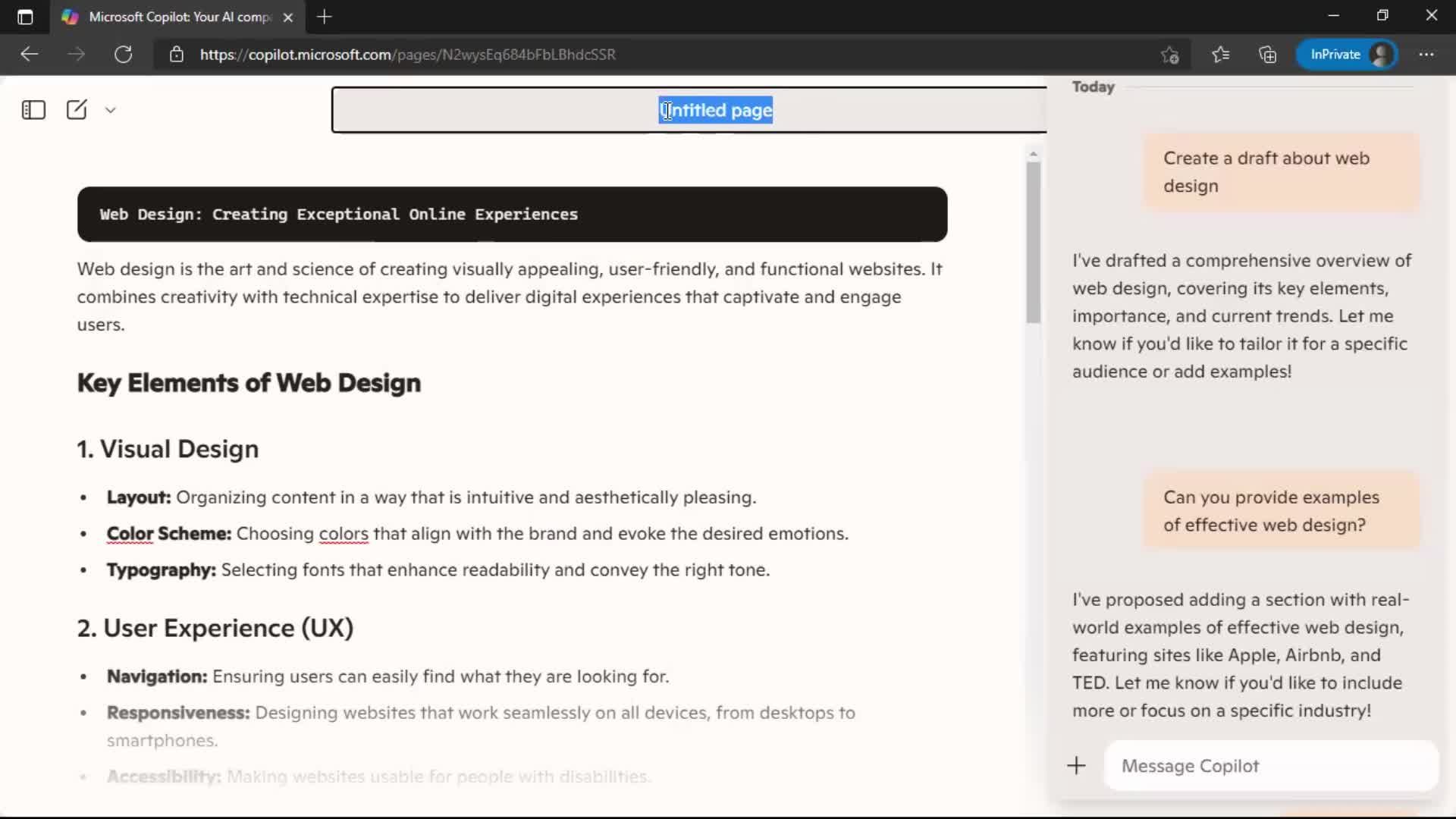Viewport: 1456px width, 819px height.
Task: Open a new browser tab
Action: (325, 17)
